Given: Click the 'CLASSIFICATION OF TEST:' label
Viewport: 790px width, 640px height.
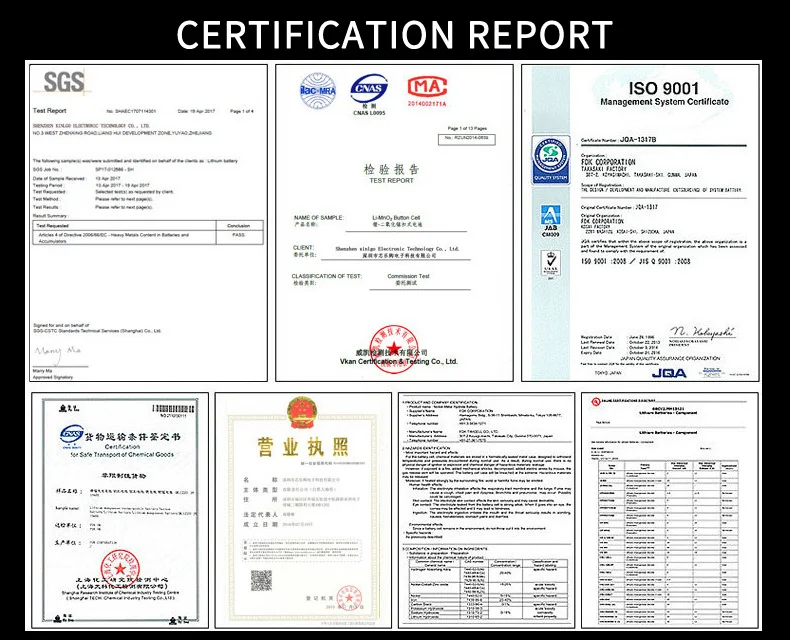Looking at the screenshot, I should tap(326, 276).
